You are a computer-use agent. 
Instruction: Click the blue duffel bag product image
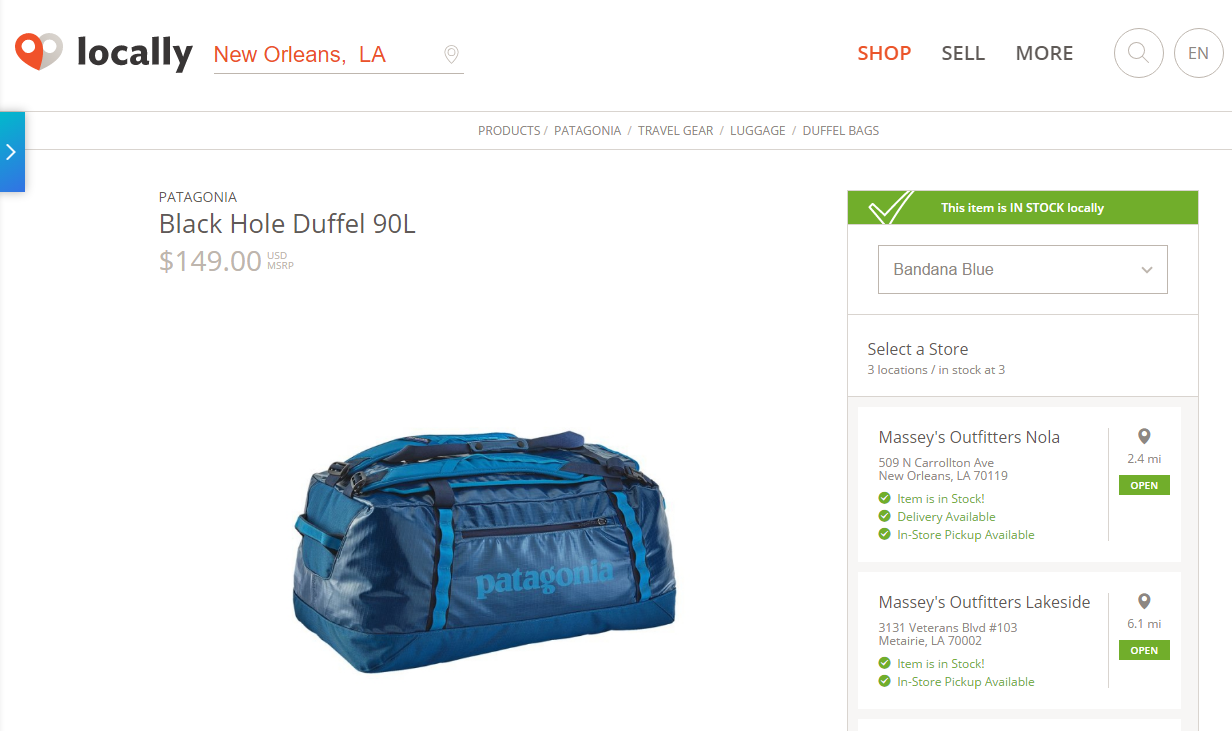tap(484, 552)
